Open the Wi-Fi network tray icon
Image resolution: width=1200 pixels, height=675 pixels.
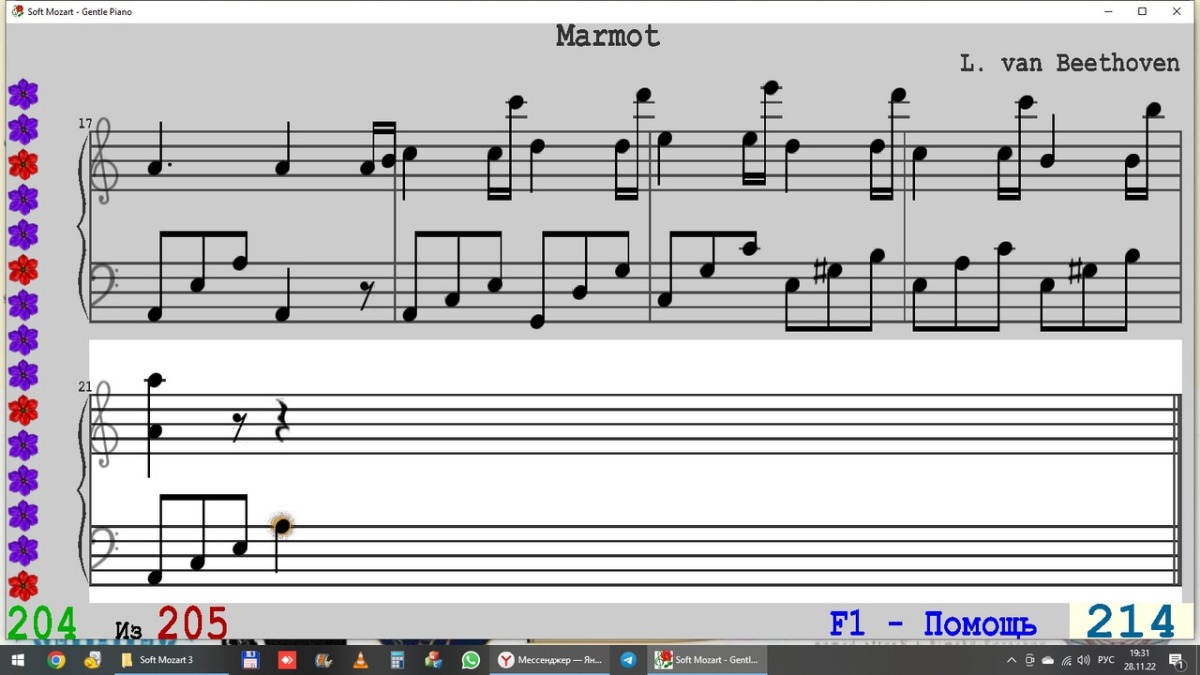pyautogui.click(x=1066, y=660)
